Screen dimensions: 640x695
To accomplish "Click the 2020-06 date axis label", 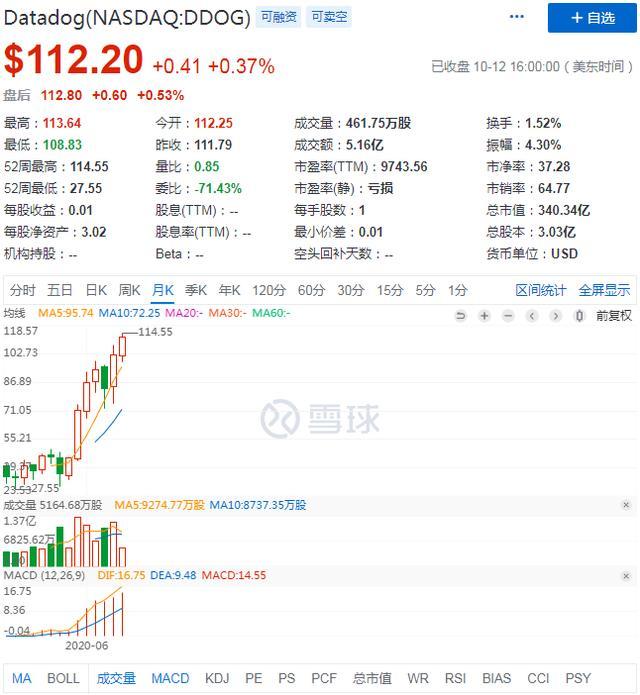I will click(x=86, y=645).
